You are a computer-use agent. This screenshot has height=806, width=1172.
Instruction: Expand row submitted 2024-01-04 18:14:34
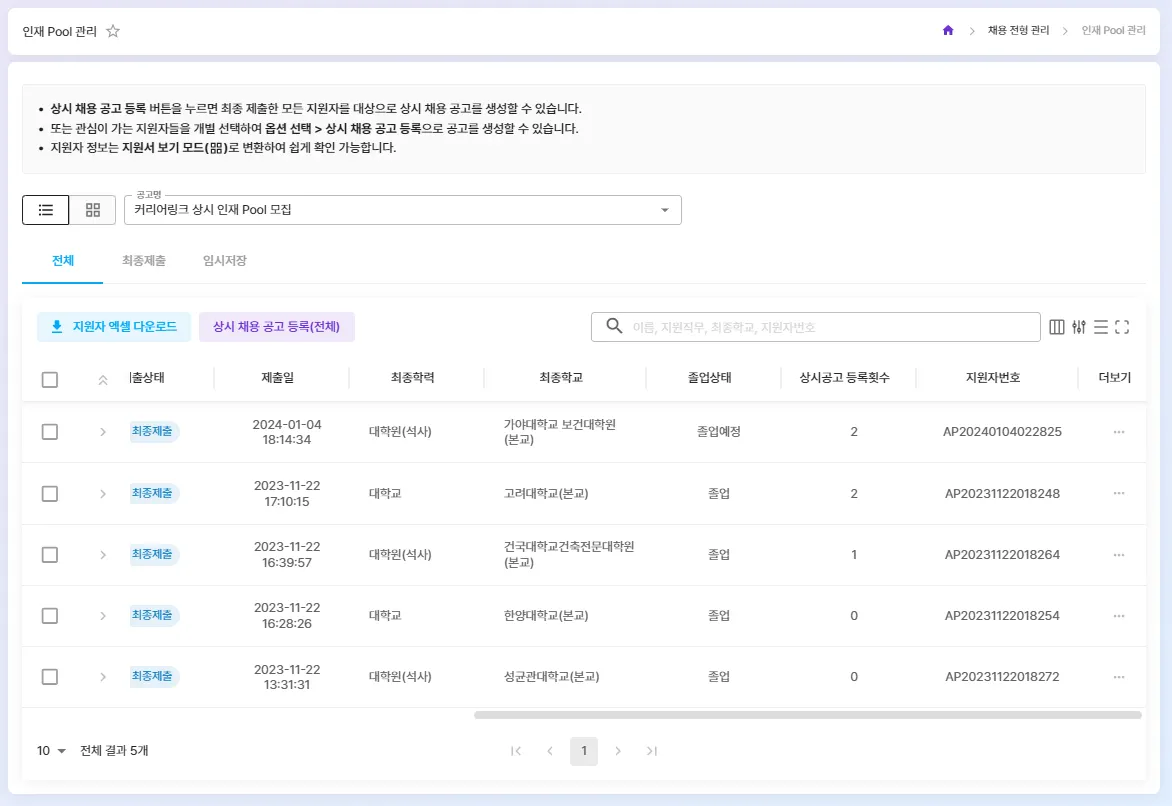pos(103,432)
